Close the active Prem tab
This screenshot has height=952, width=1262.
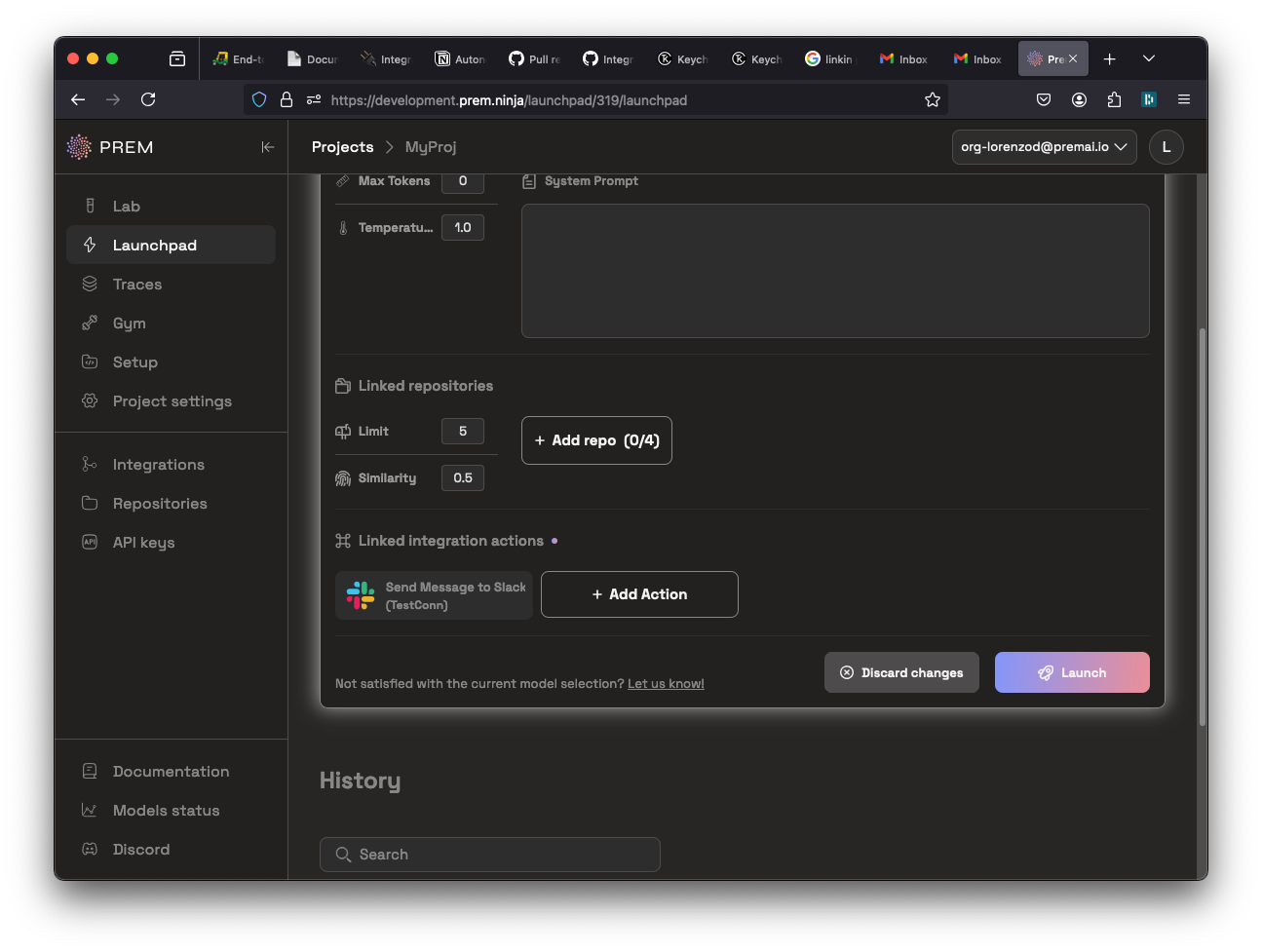(1073, 58)
